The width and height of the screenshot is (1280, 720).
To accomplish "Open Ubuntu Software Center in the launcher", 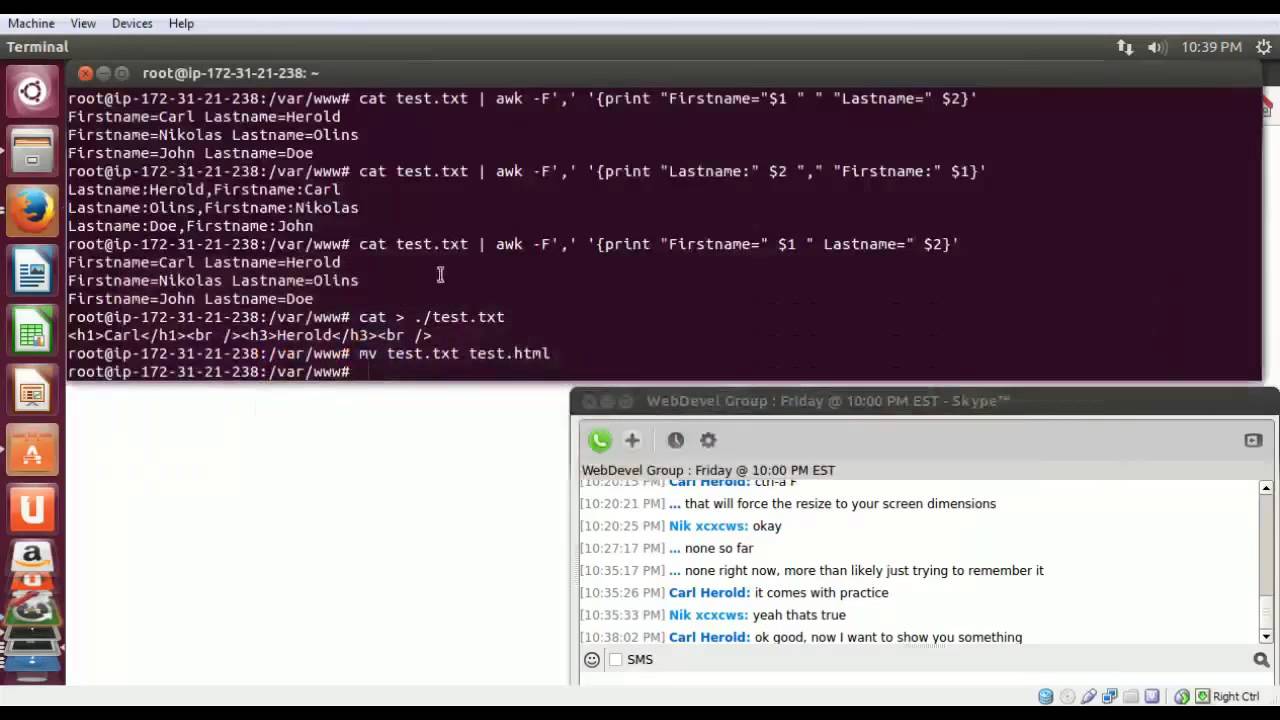I will pyautogui.click(x=32, y=451).
